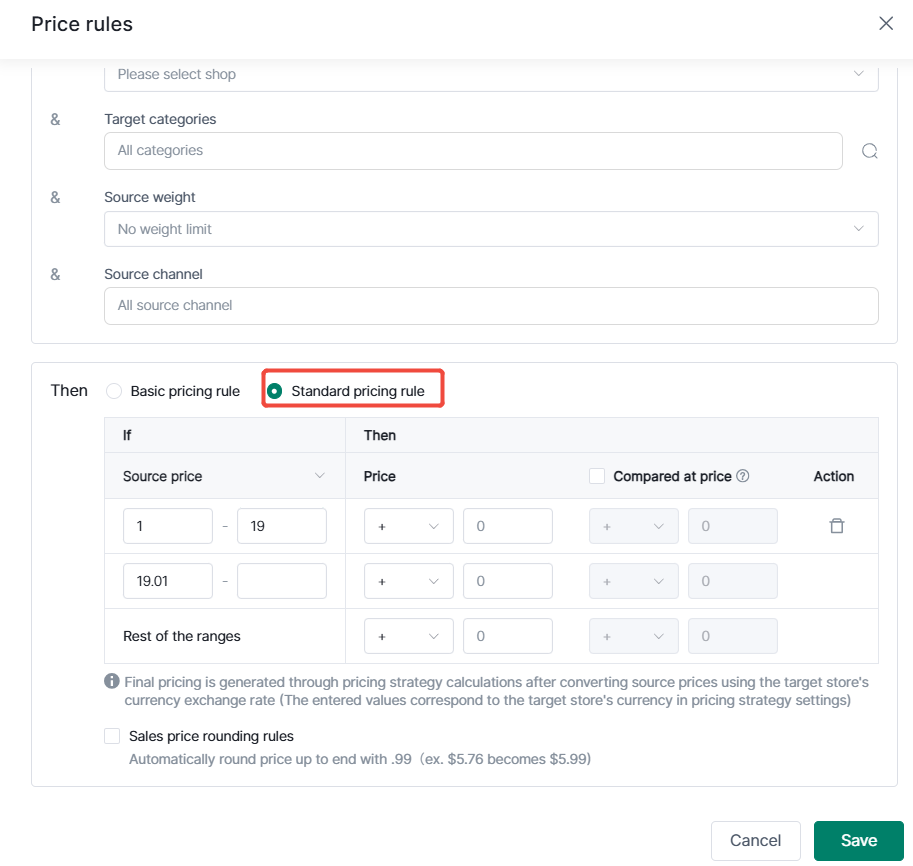Open the Please select shop dropdown
The height and width of the screenshot is (866, 913).
click(491, 75)
